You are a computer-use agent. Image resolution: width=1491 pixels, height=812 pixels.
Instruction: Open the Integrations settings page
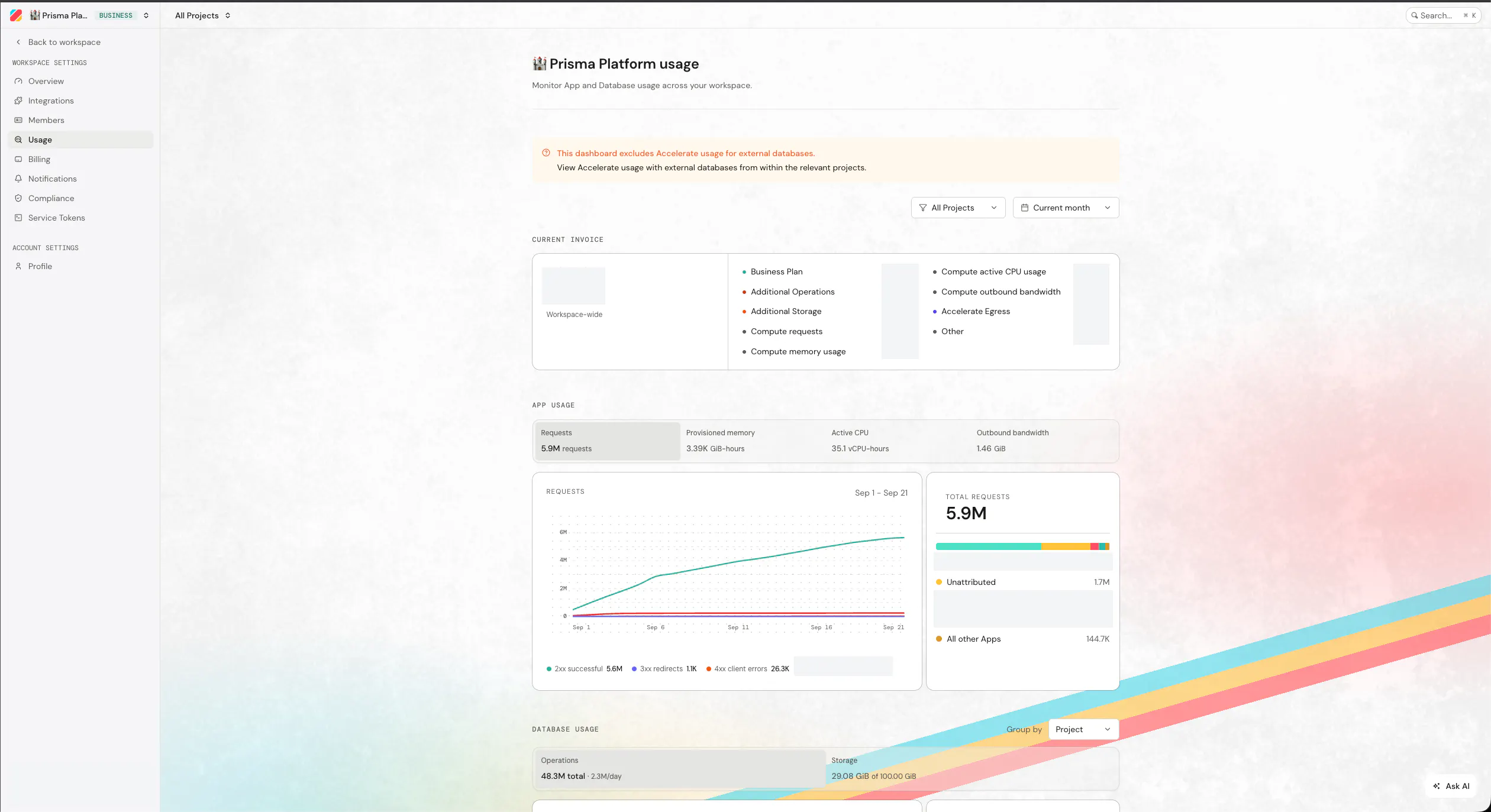tap(80, 101)
